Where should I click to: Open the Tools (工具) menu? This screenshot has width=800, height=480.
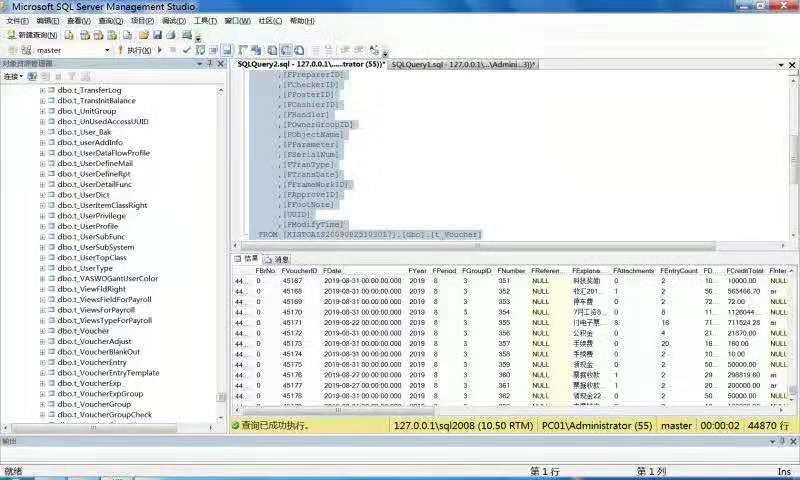[205, 21]
